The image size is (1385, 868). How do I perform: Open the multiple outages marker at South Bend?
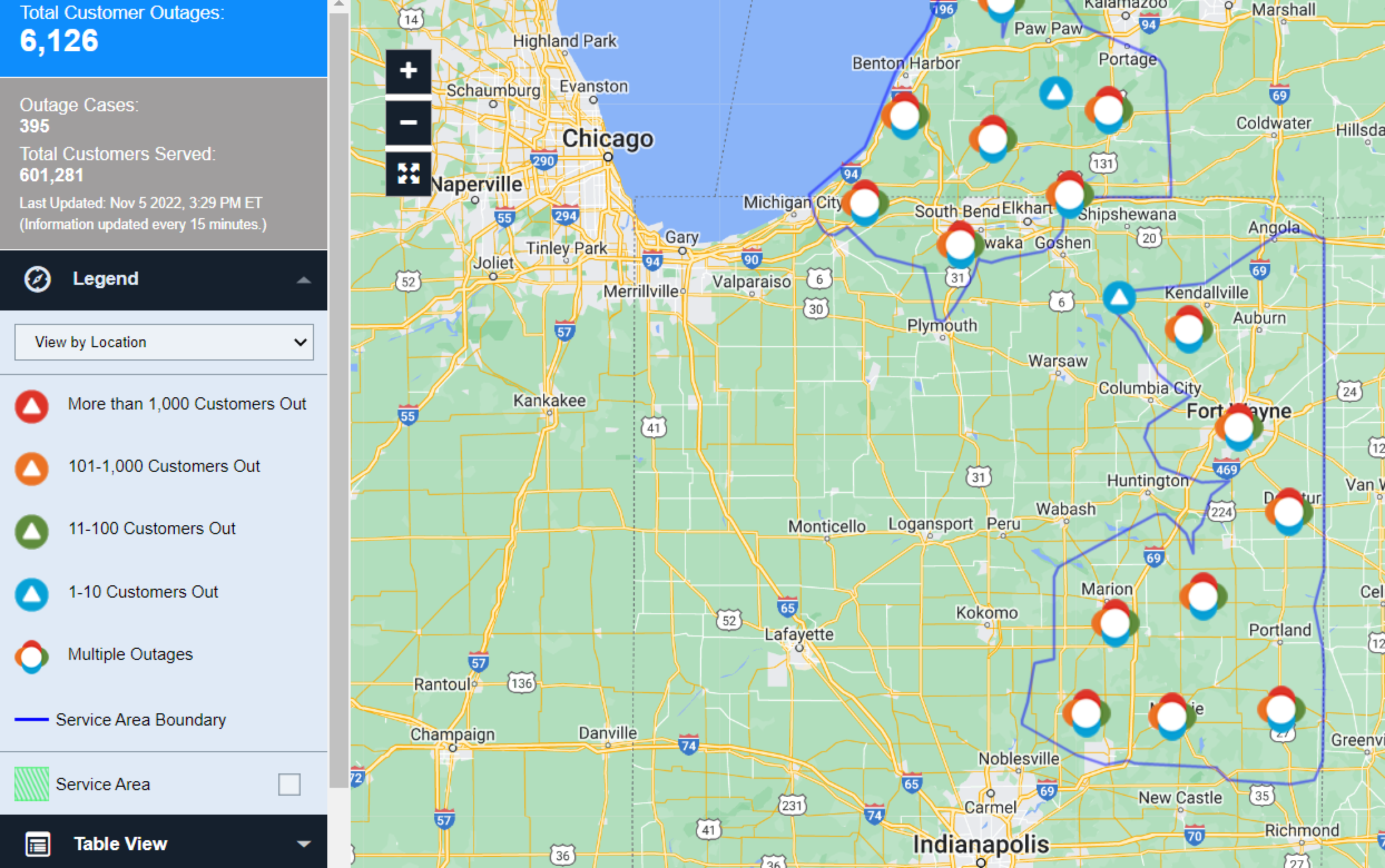(x=960, y=245)
